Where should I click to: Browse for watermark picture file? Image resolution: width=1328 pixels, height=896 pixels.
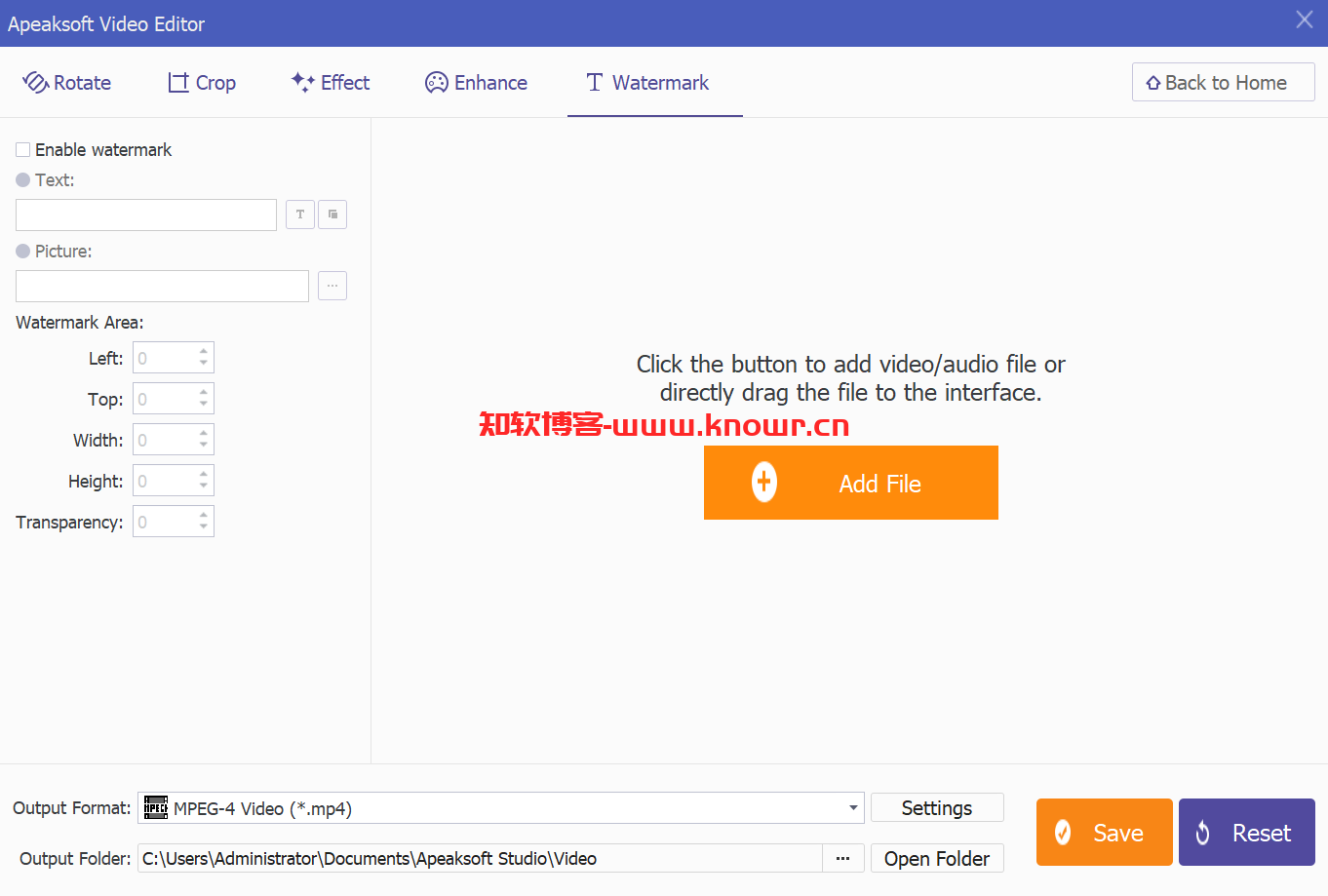pos(332,286)
